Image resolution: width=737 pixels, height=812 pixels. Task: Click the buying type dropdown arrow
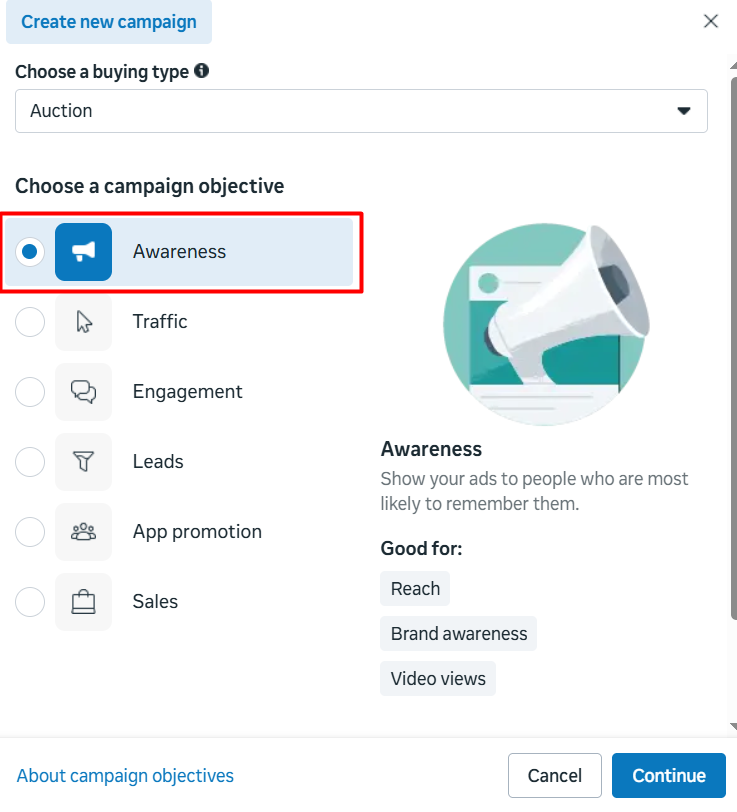tap(684, 111)
